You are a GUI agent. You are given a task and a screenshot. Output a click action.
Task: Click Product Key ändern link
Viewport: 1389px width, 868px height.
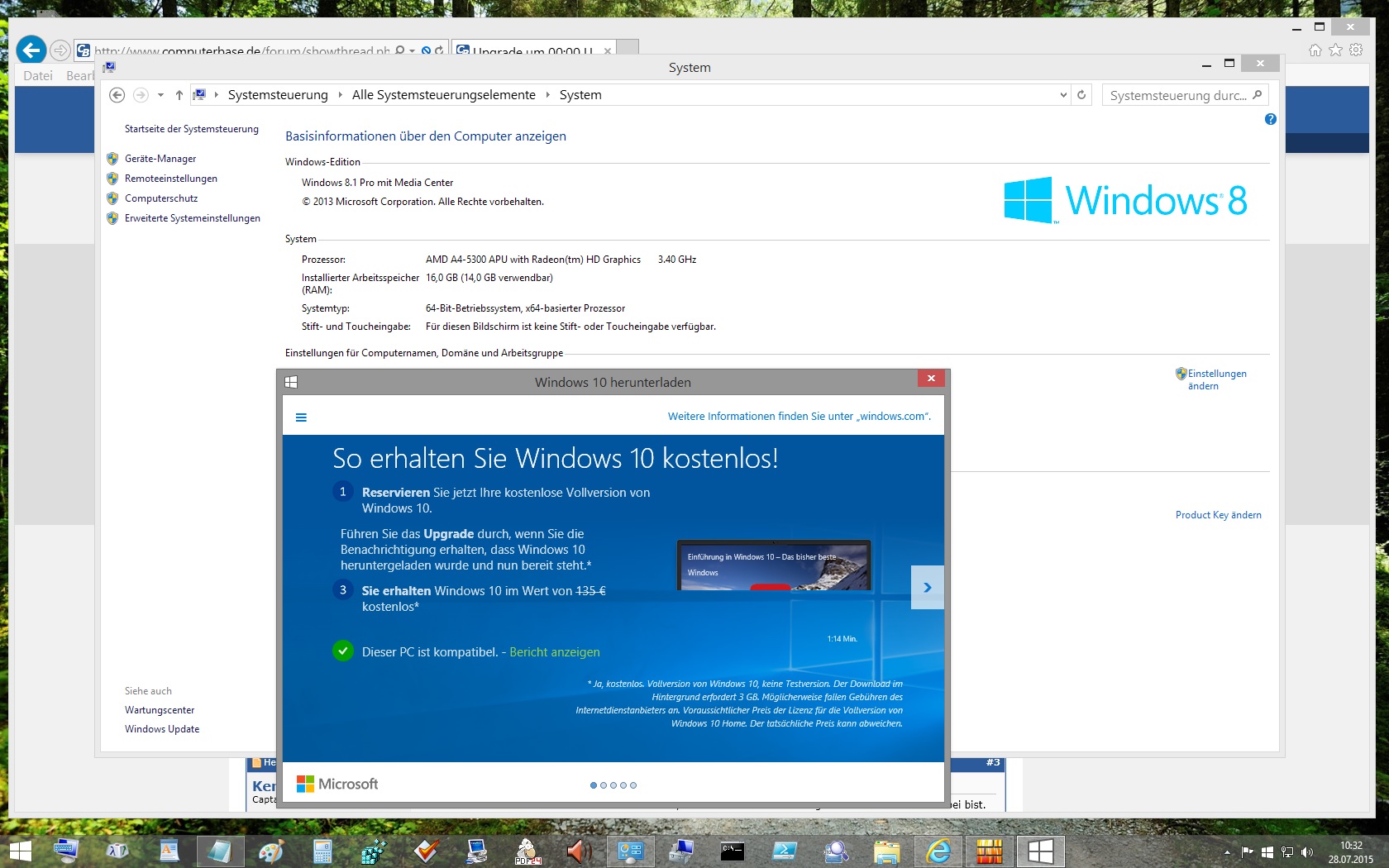(1219, 515)
